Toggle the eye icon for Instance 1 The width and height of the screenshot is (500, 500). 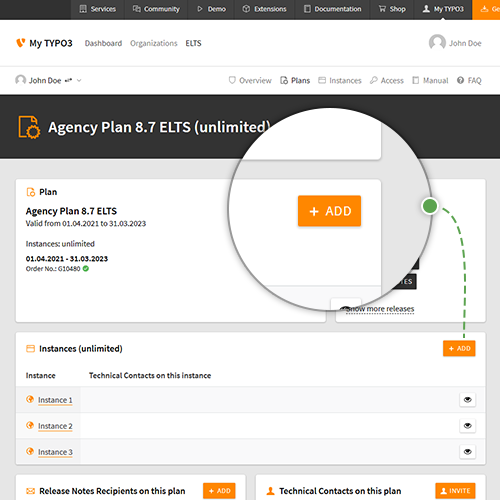[x=468, y=400]
